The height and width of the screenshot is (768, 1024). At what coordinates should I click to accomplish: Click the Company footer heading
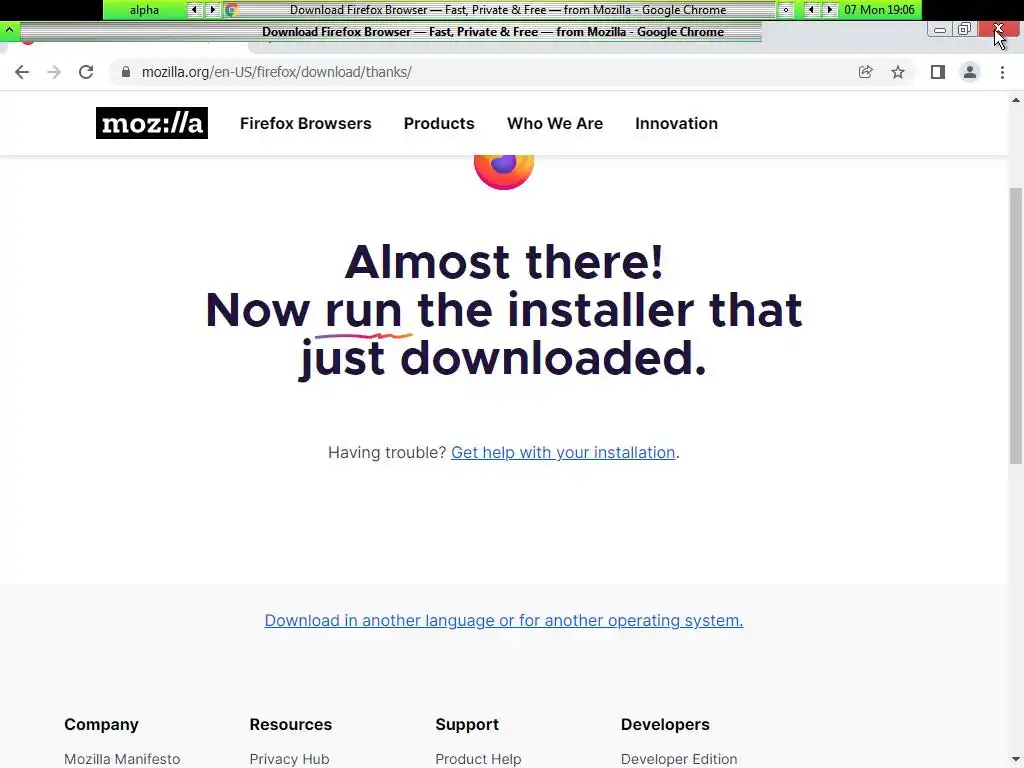click(101, 724)
